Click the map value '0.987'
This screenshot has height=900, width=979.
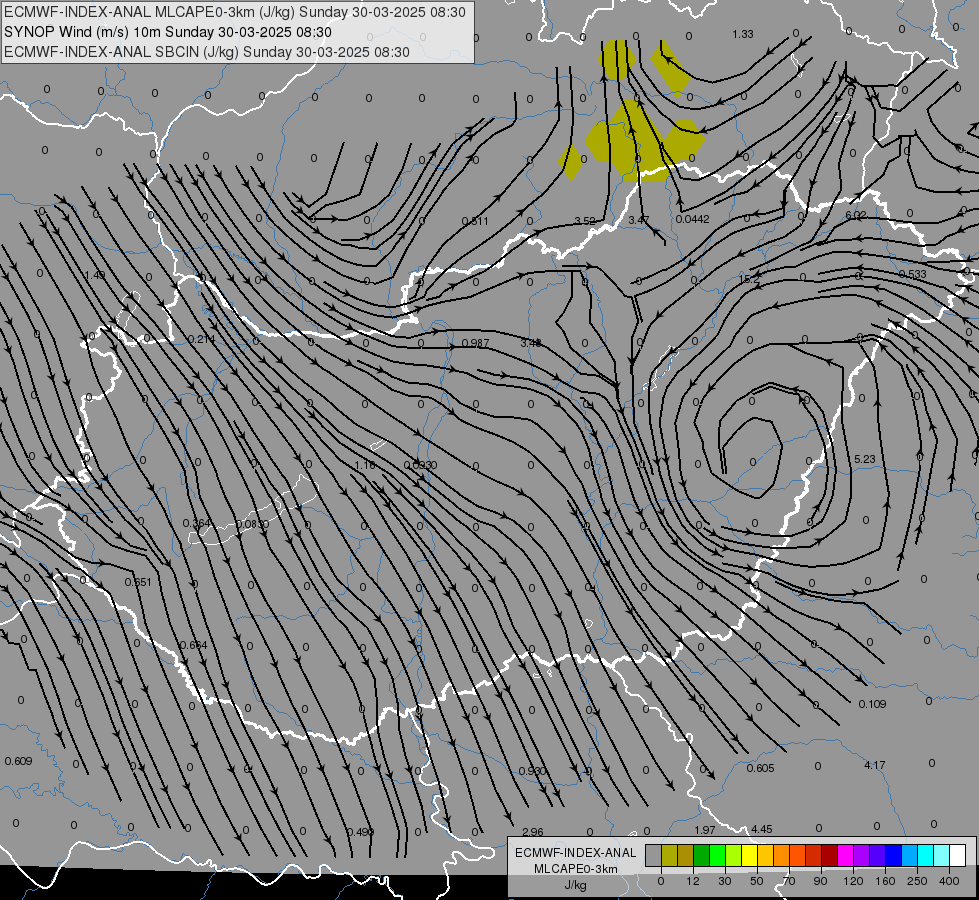pos(475,344)
